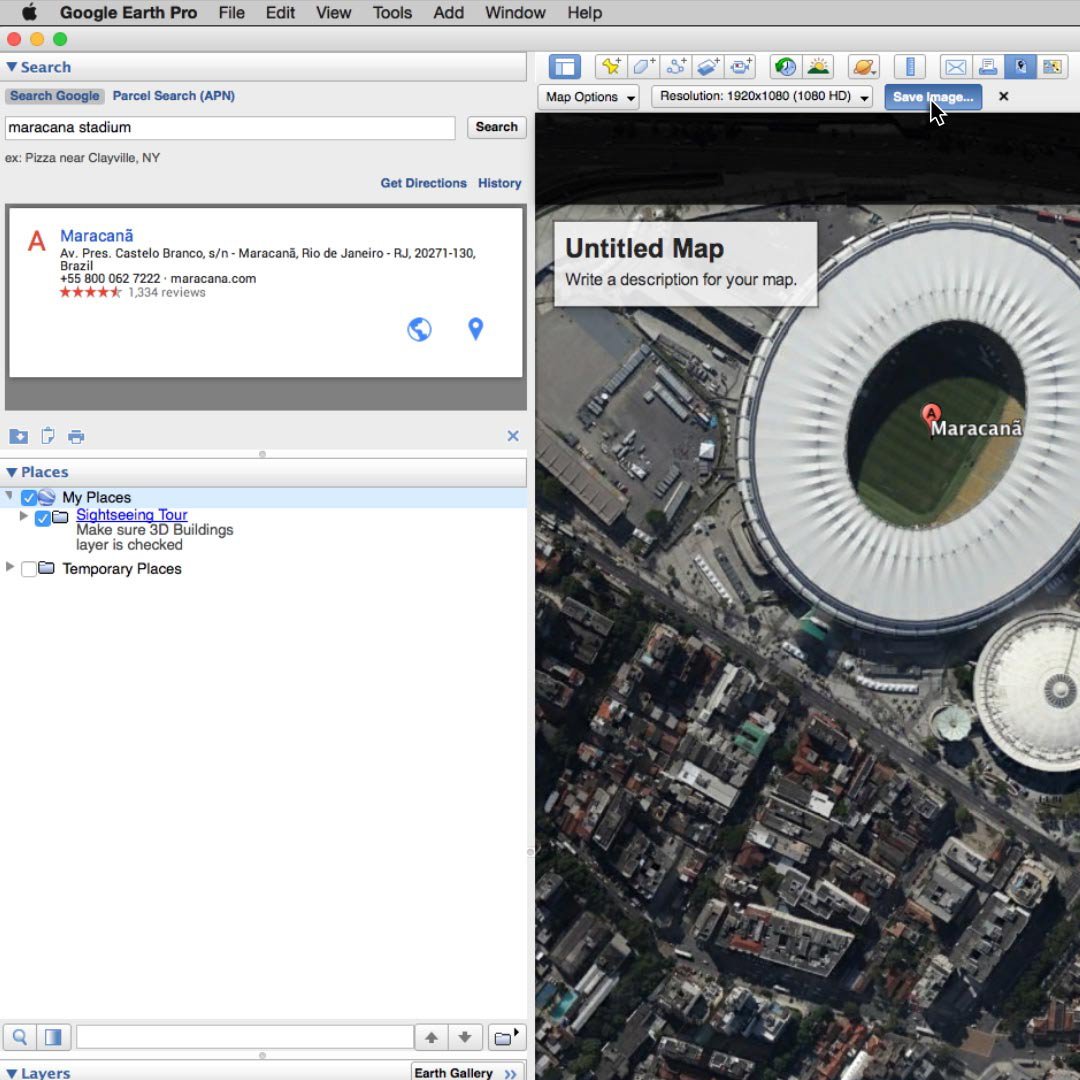Copy search results to My Places folder icon
This screenshot has width=1080, height=1080.
pyautogui.click(x=19, y=436)
